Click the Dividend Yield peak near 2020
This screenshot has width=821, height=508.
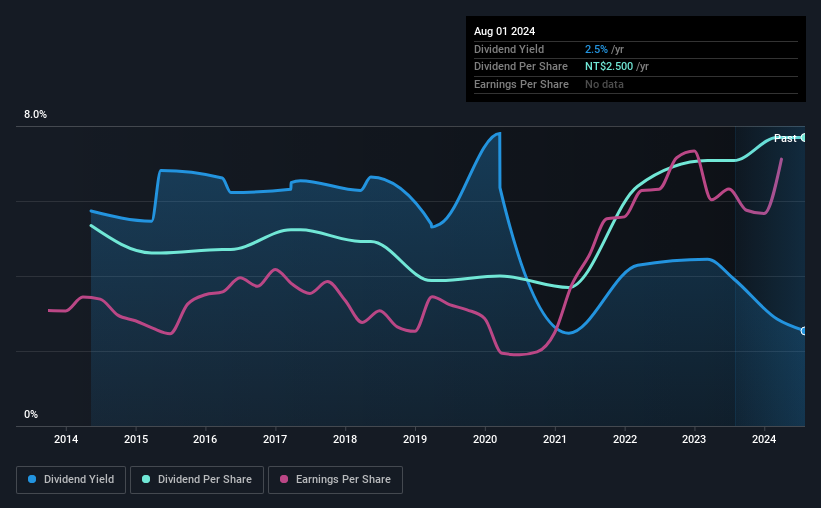[x=498, y=134]
